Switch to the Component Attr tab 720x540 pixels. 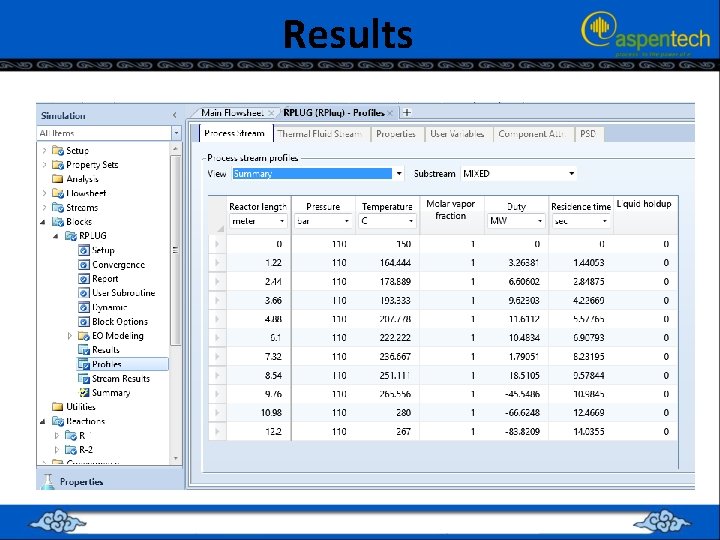(x=532, y=134)
